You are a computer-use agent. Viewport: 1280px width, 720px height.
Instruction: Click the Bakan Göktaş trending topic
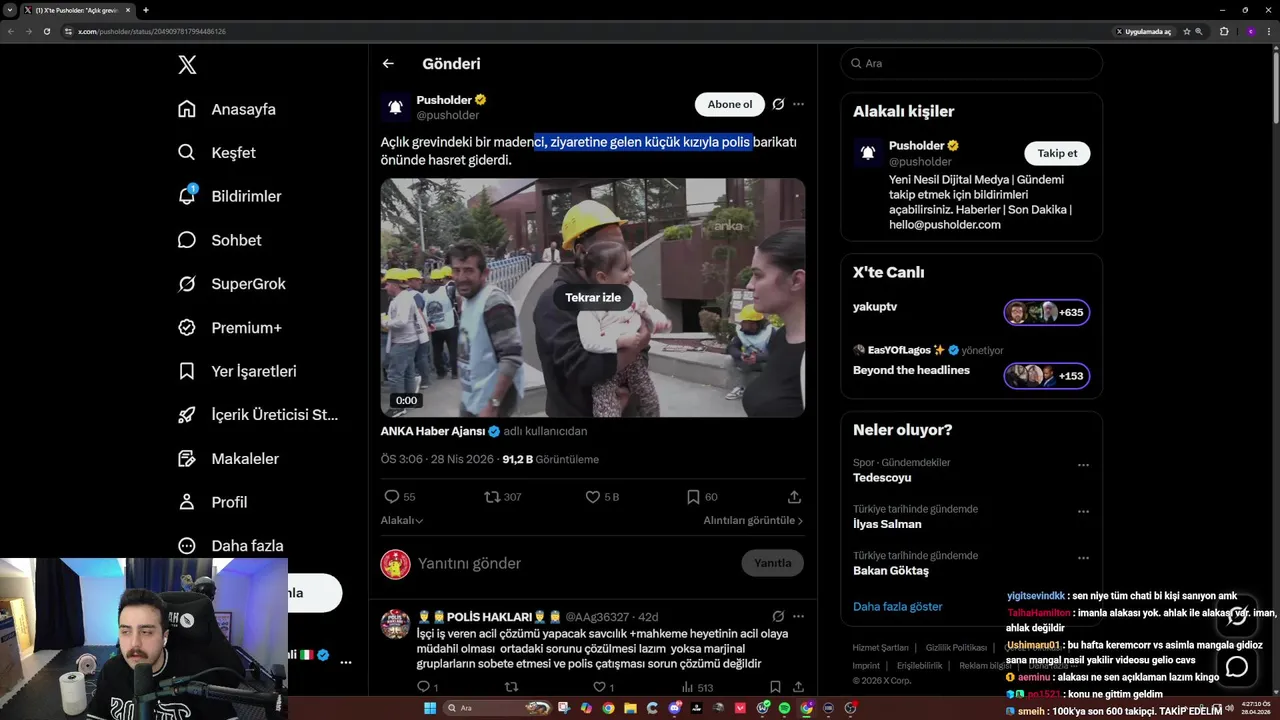tap(891, 570)
